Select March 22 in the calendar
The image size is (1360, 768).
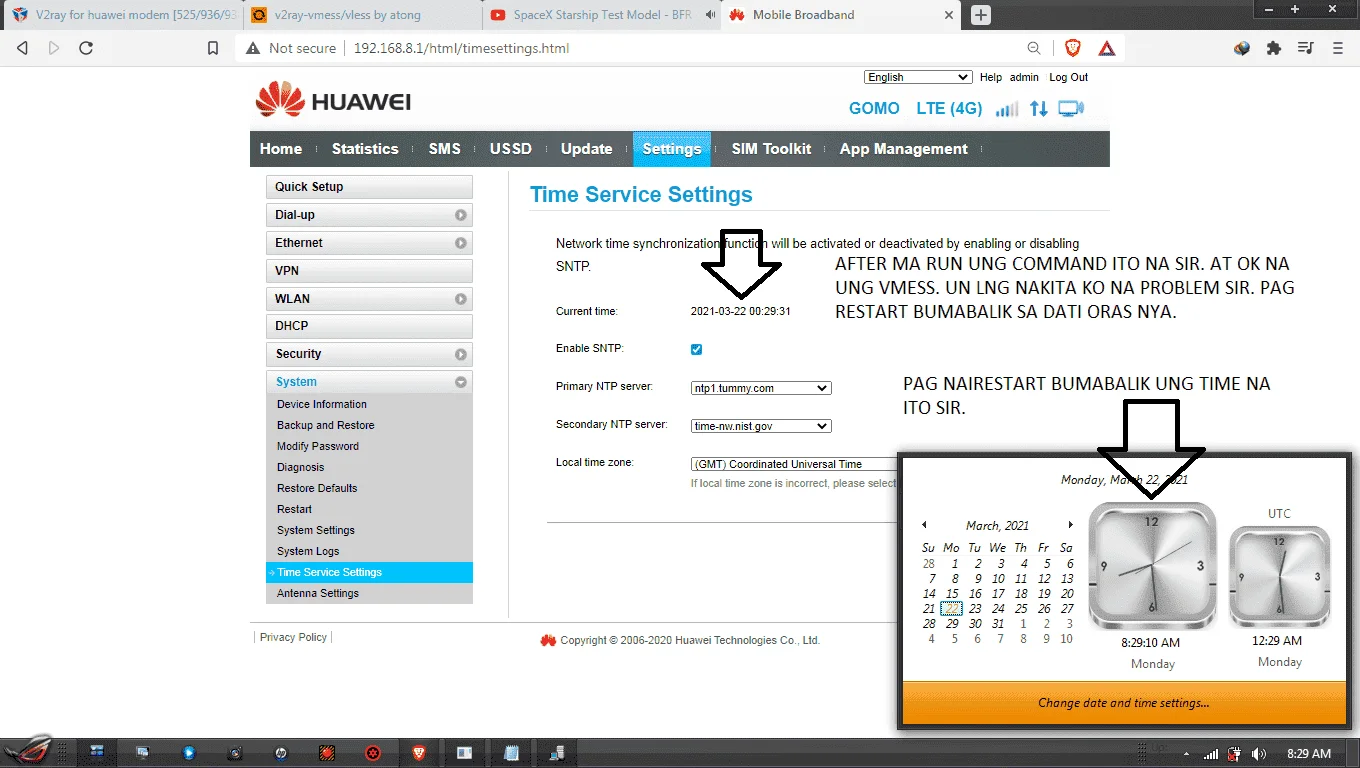click(952, 608)
